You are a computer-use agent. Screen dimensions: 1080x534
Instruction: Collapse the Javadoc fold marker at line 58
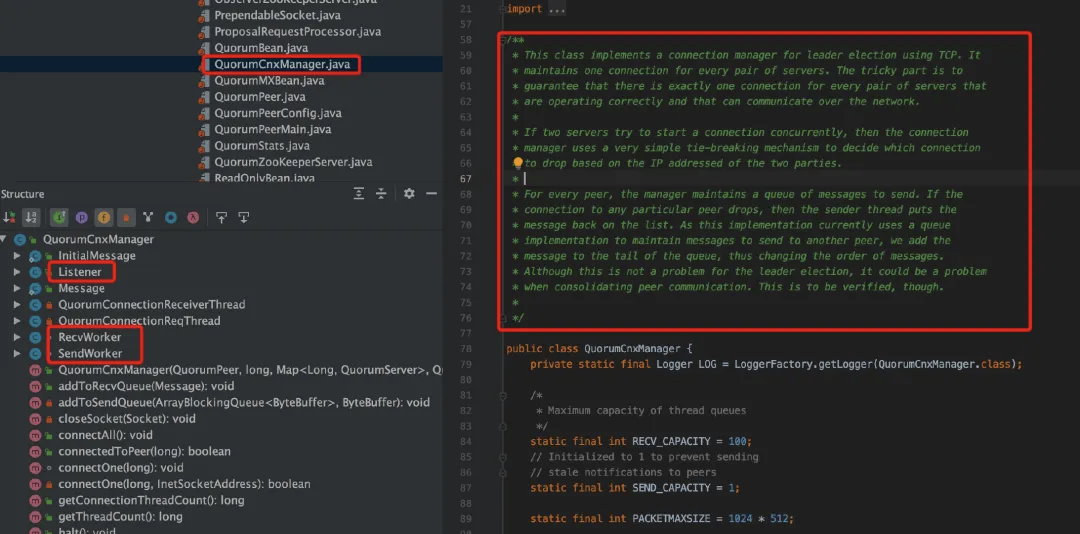(x=503, y=40)
